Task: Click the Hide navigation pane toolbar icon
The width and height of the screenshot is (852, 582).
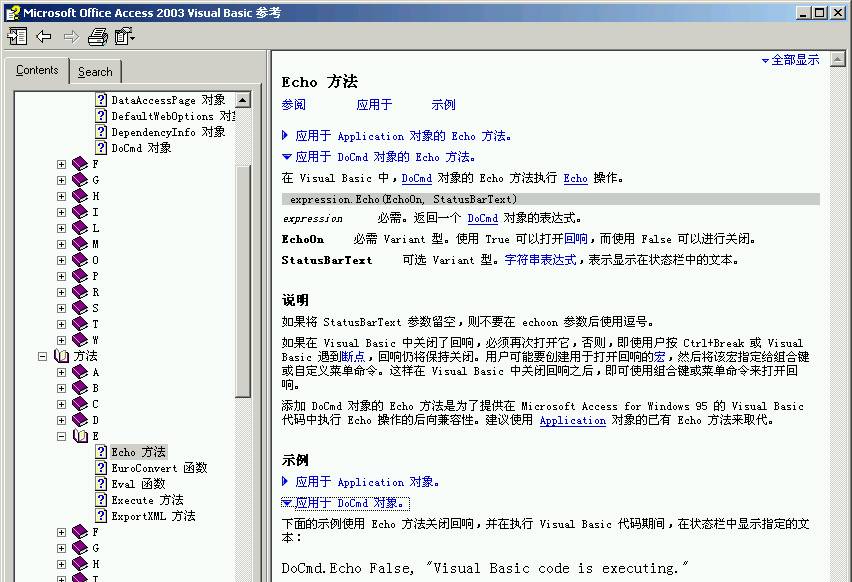Action: pos(17,36)
